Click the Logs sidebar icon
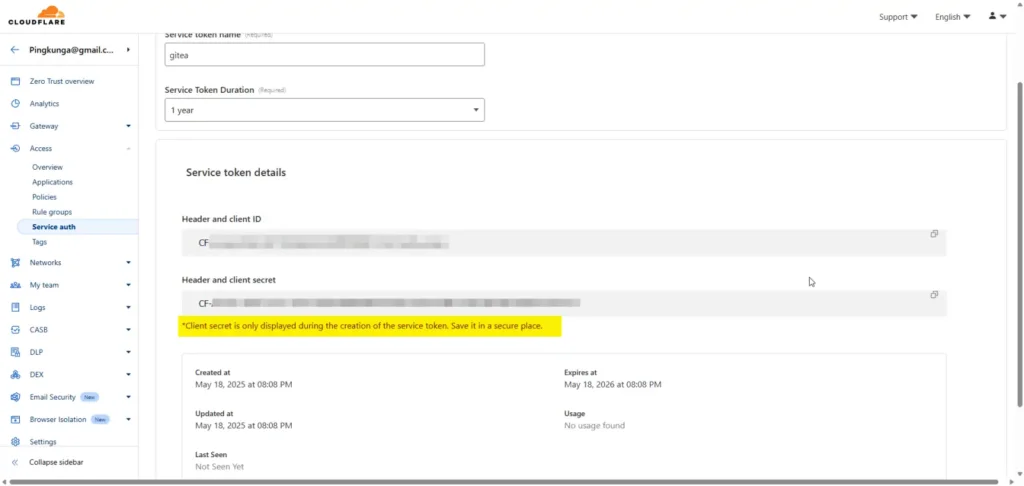This screenshot has height=486, width=1024. coord(16,307)
